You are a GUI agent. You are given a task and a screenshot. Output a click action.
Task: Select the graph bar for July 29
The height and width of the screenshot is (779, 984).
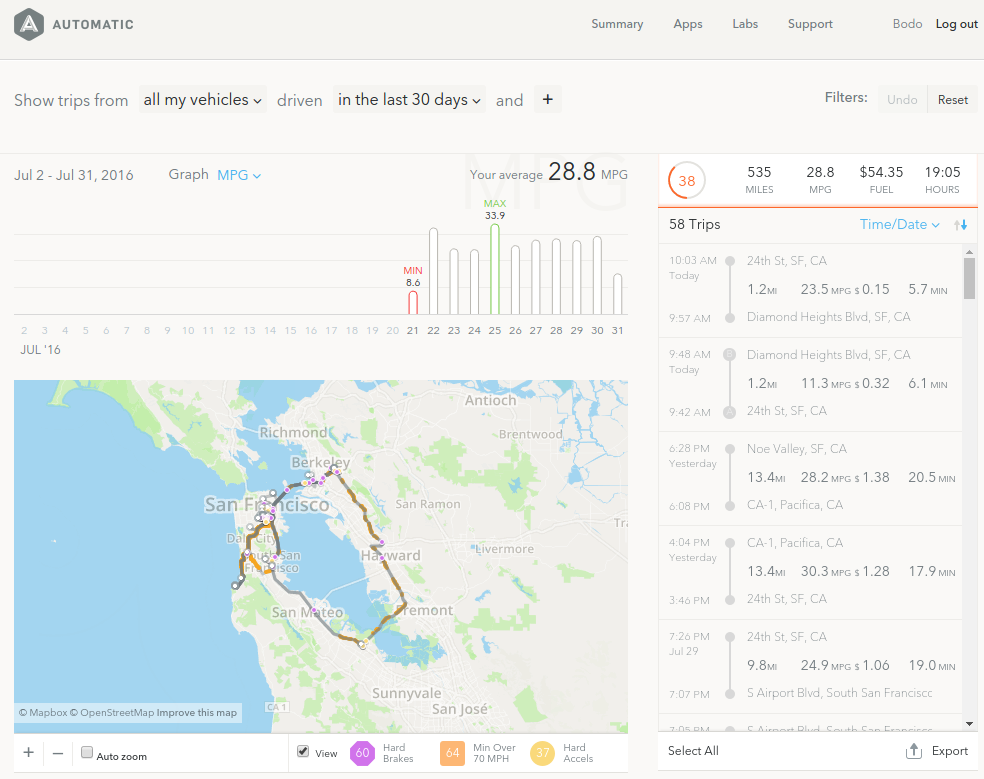tap(577, 277)
